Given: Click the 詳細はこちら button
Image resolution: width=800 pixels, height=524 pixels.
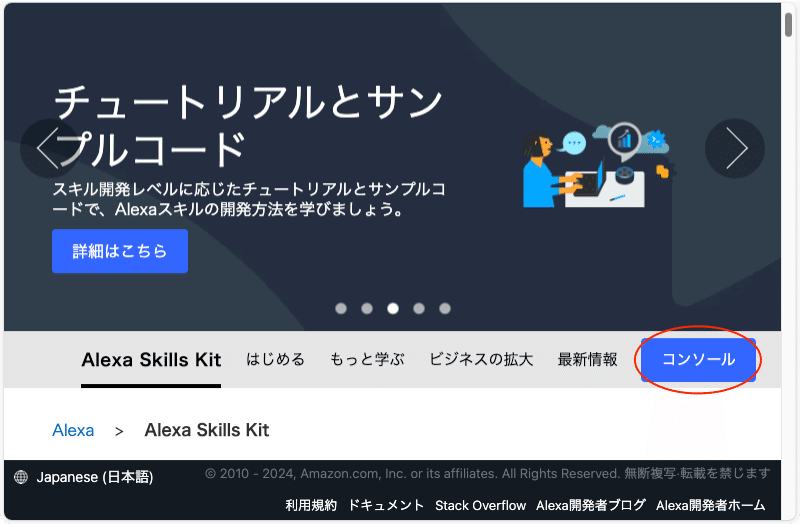Looking at the screenshot, I should [120, 251].
